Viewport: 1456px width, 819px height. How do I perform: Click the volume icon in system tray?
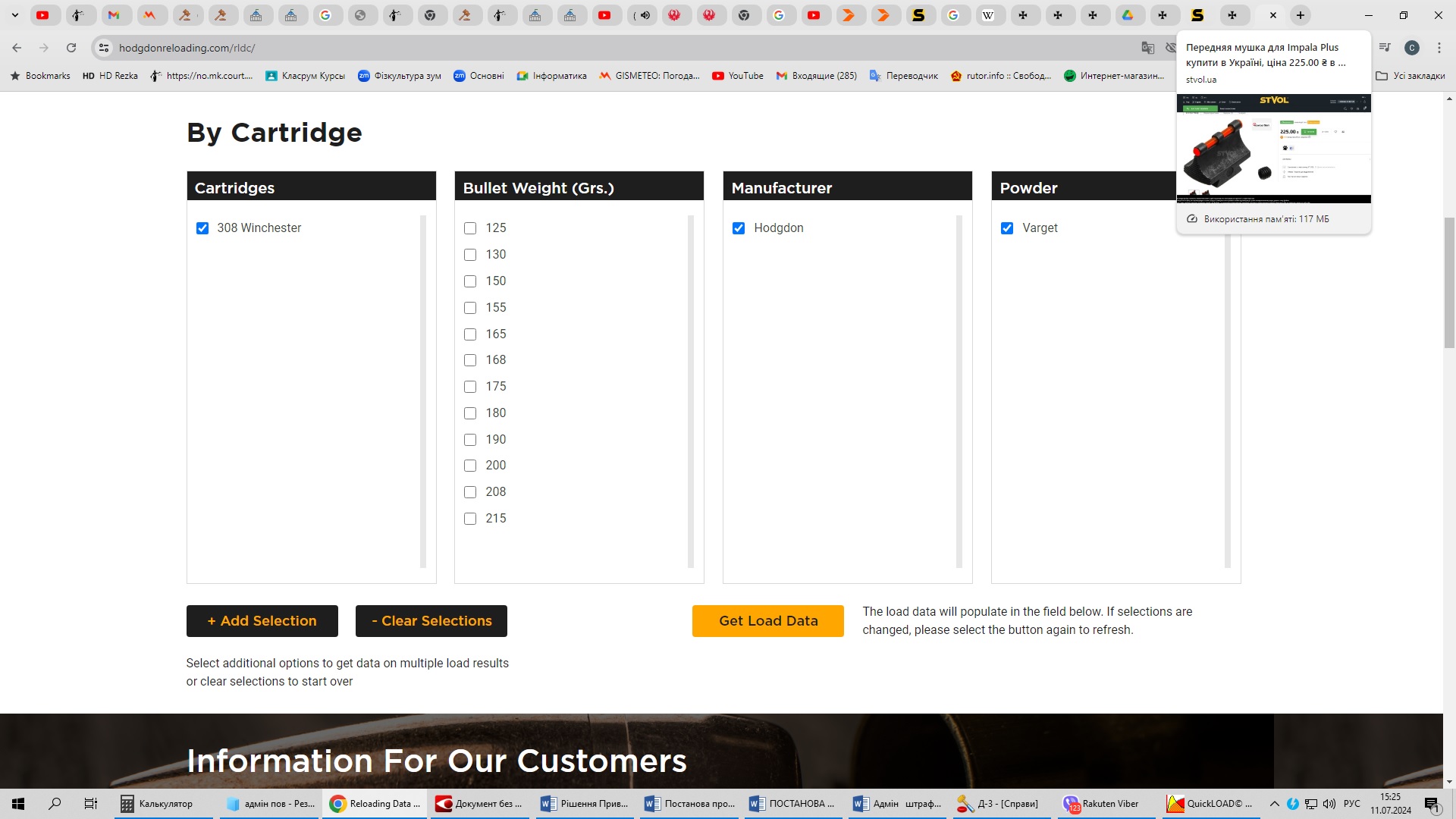pos(1329,804)
